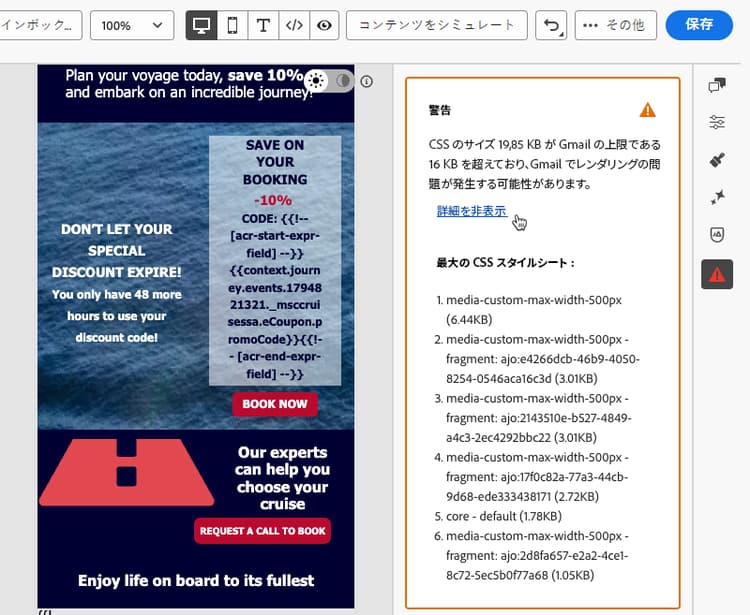Screen dimensions: 750x615
Task: Click the BOOK NOW button in email
Action: point(275,404)
